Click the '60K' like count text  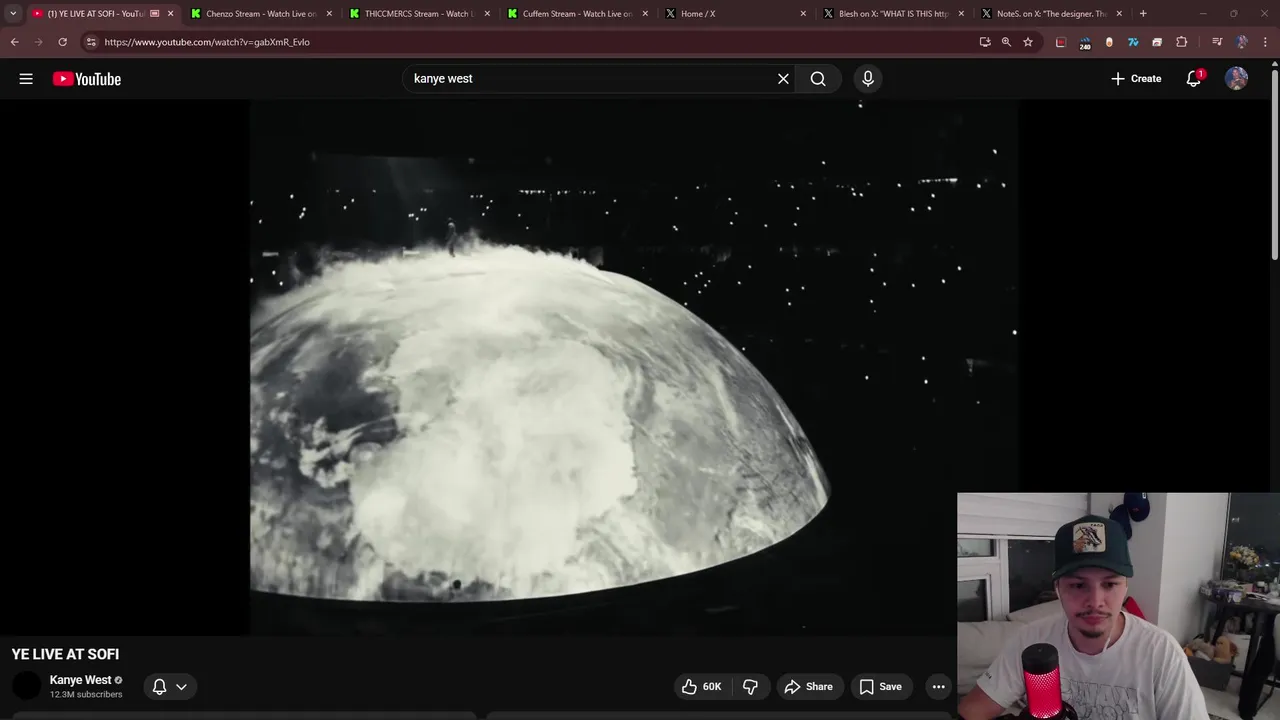[x=712, y=687]
